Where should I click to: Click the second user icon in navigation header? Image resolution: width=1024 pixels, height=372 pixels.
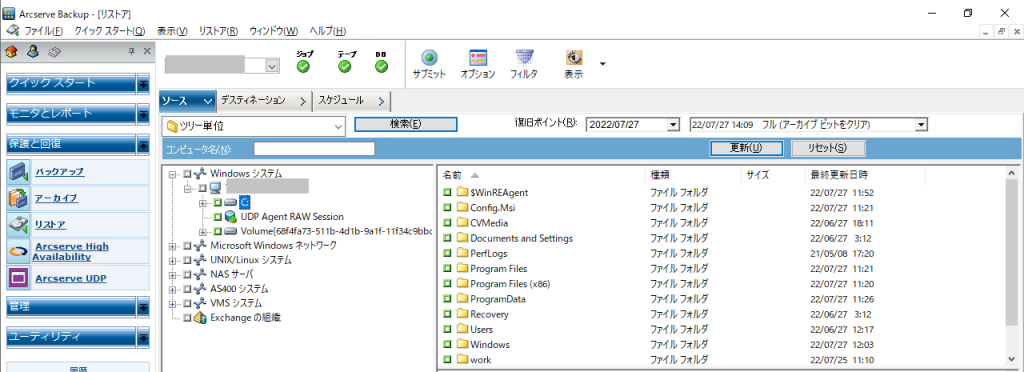pyautogui.click(x=33, y=52)
